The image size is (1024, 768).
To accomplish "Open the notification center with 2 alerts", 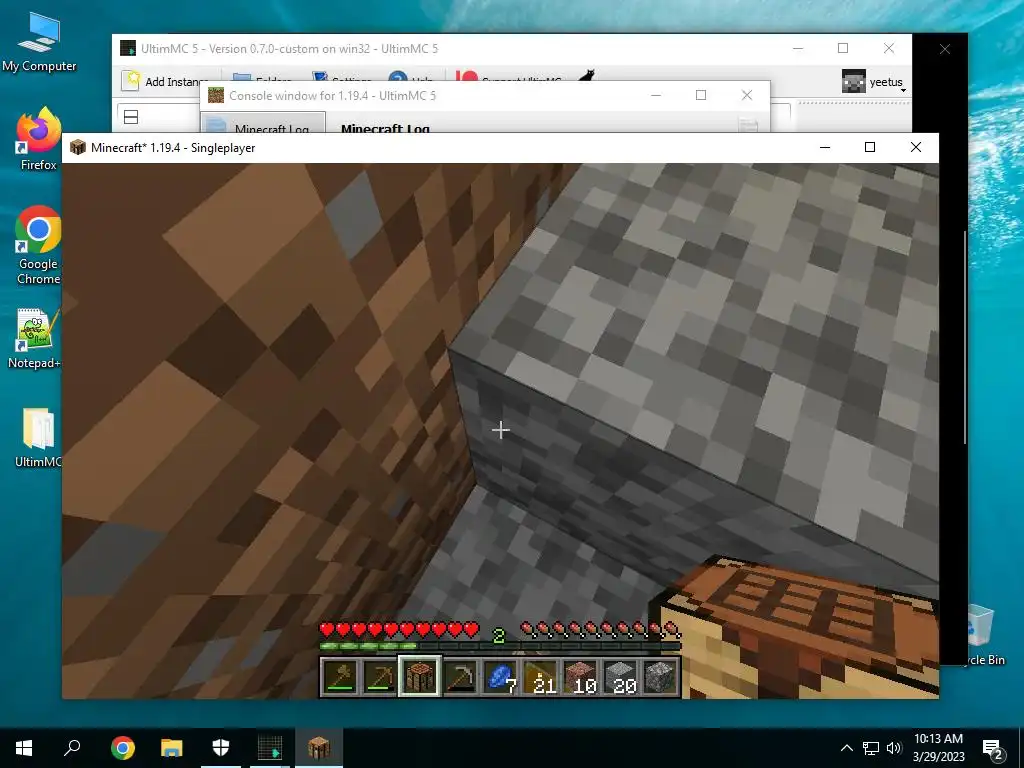I will click(993, 749).
